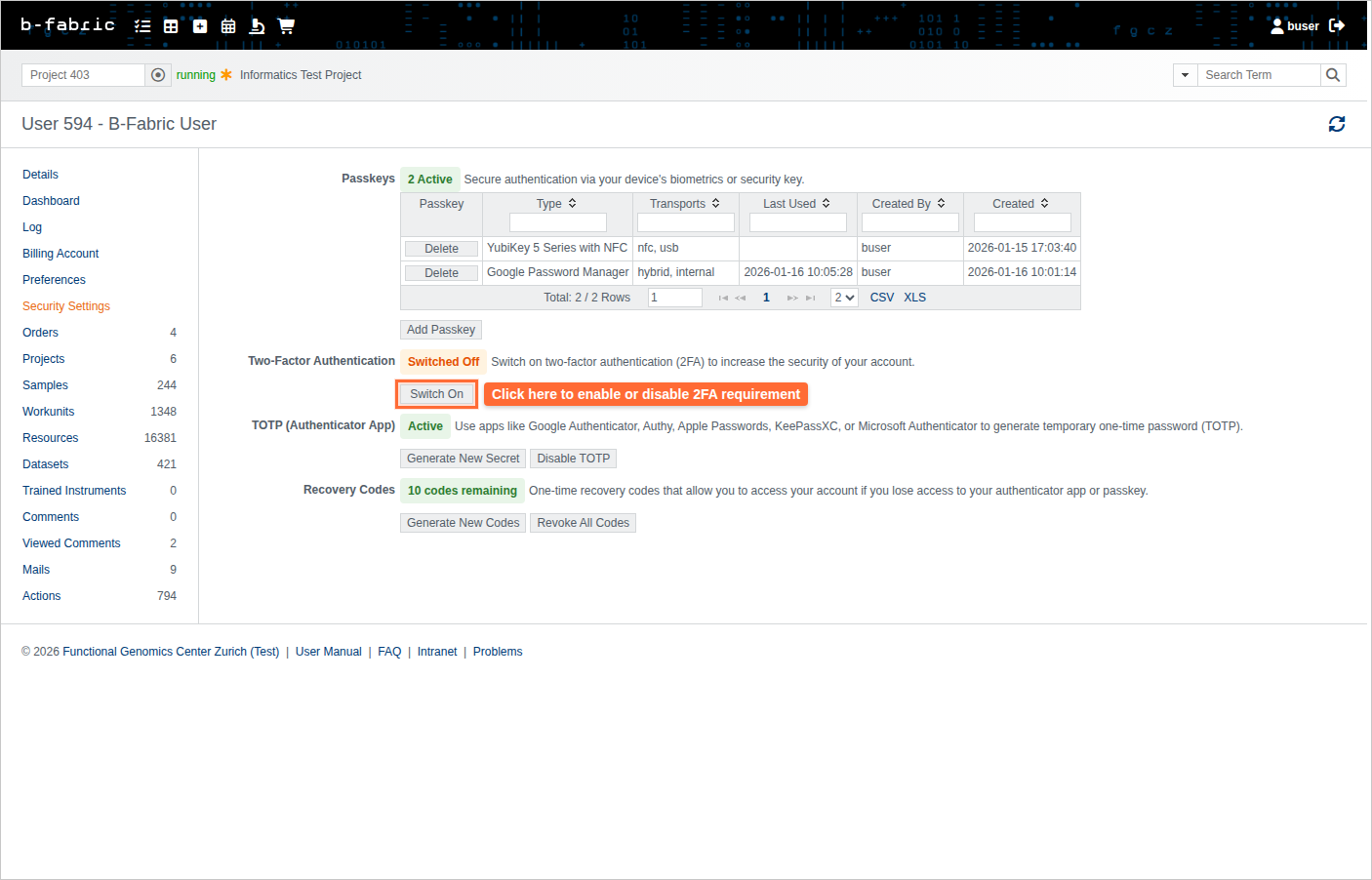Go to Billing Account in sidebar
Screen dimensions: 1372x880
point(61,254)
